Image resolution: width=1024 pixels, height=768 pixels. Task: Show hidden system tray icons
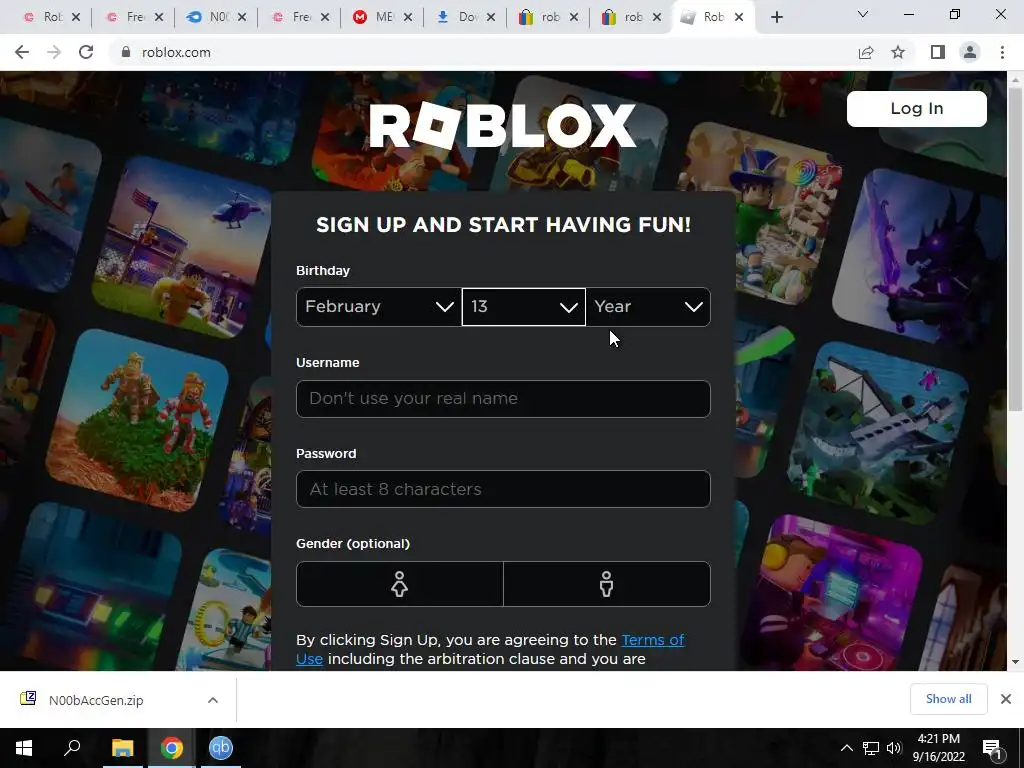[846, 748]
